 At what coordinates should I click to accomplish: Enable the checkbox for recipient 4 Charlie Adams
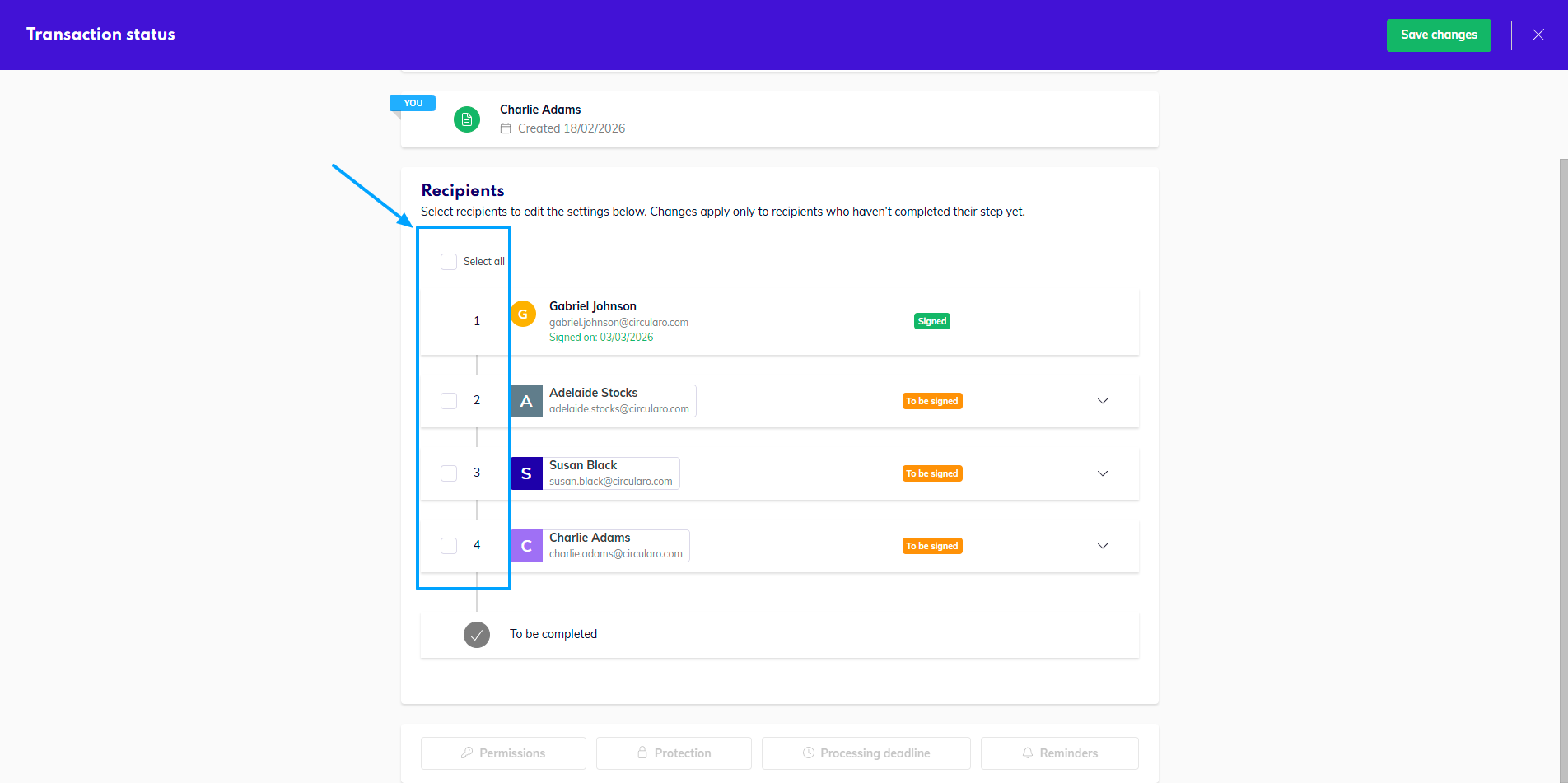click(449, 546)
